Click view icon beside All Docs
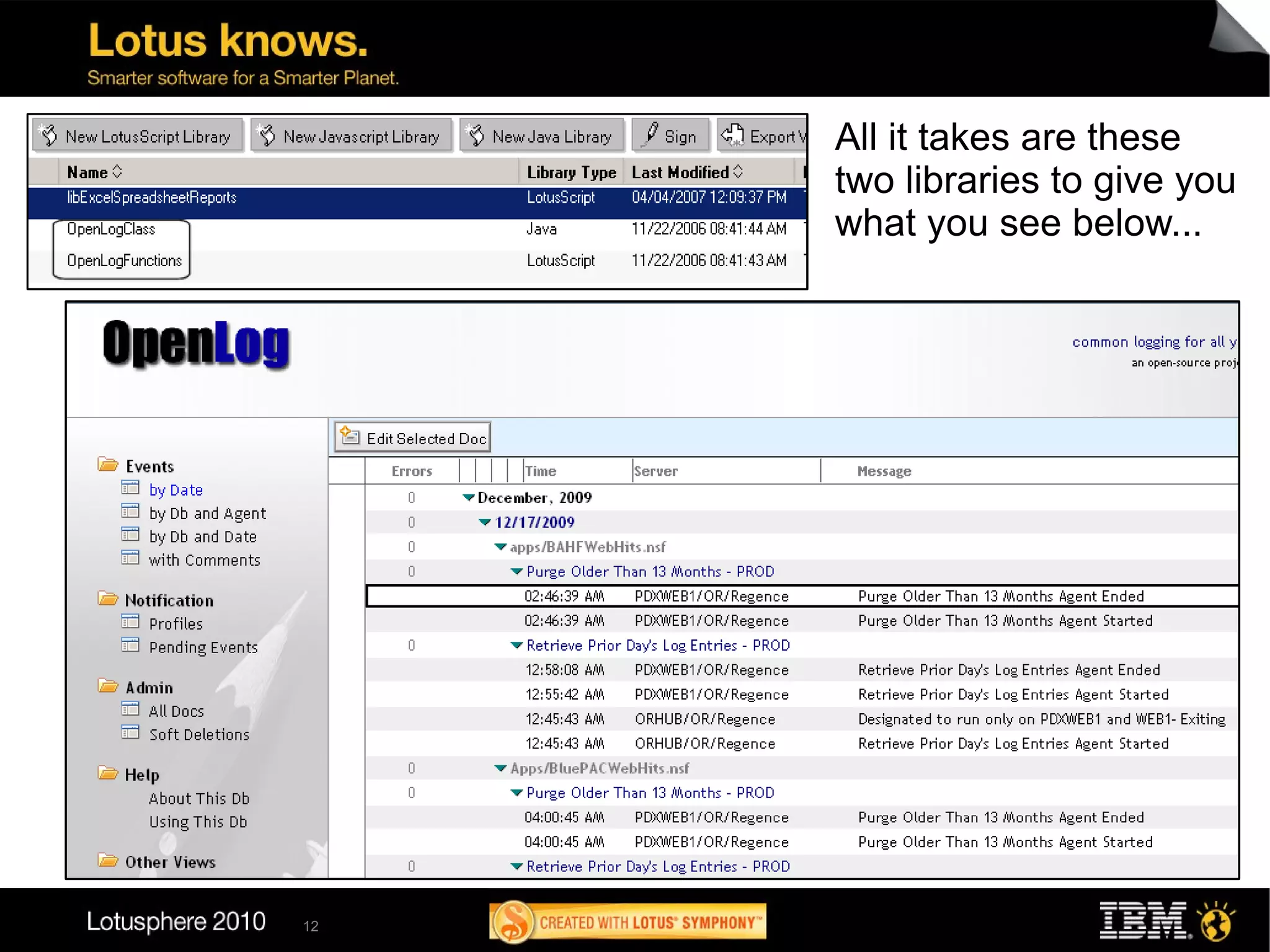1270x952 pixels. click(x=130, y=710)
